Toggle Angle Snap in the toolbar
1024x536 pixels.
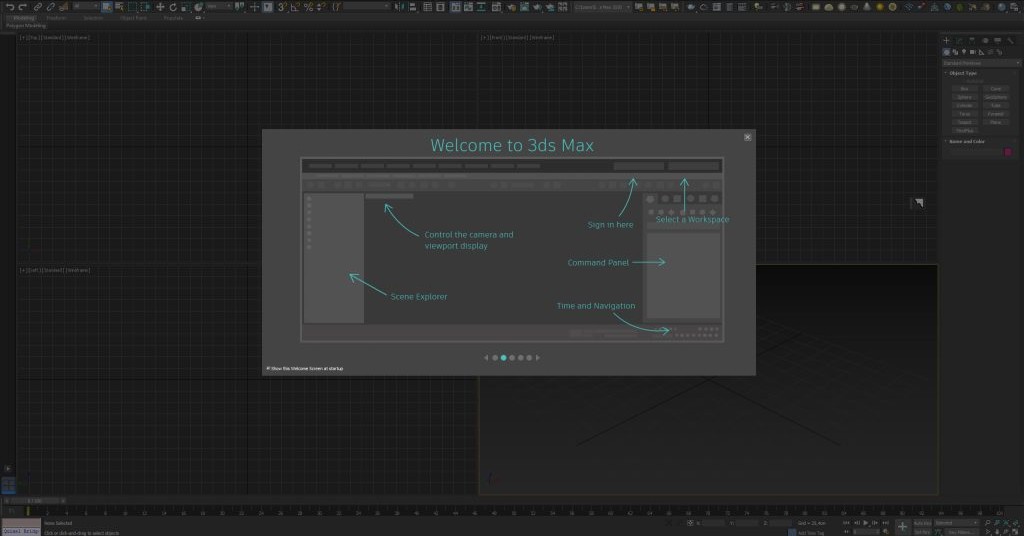click(x=295, y=7)
